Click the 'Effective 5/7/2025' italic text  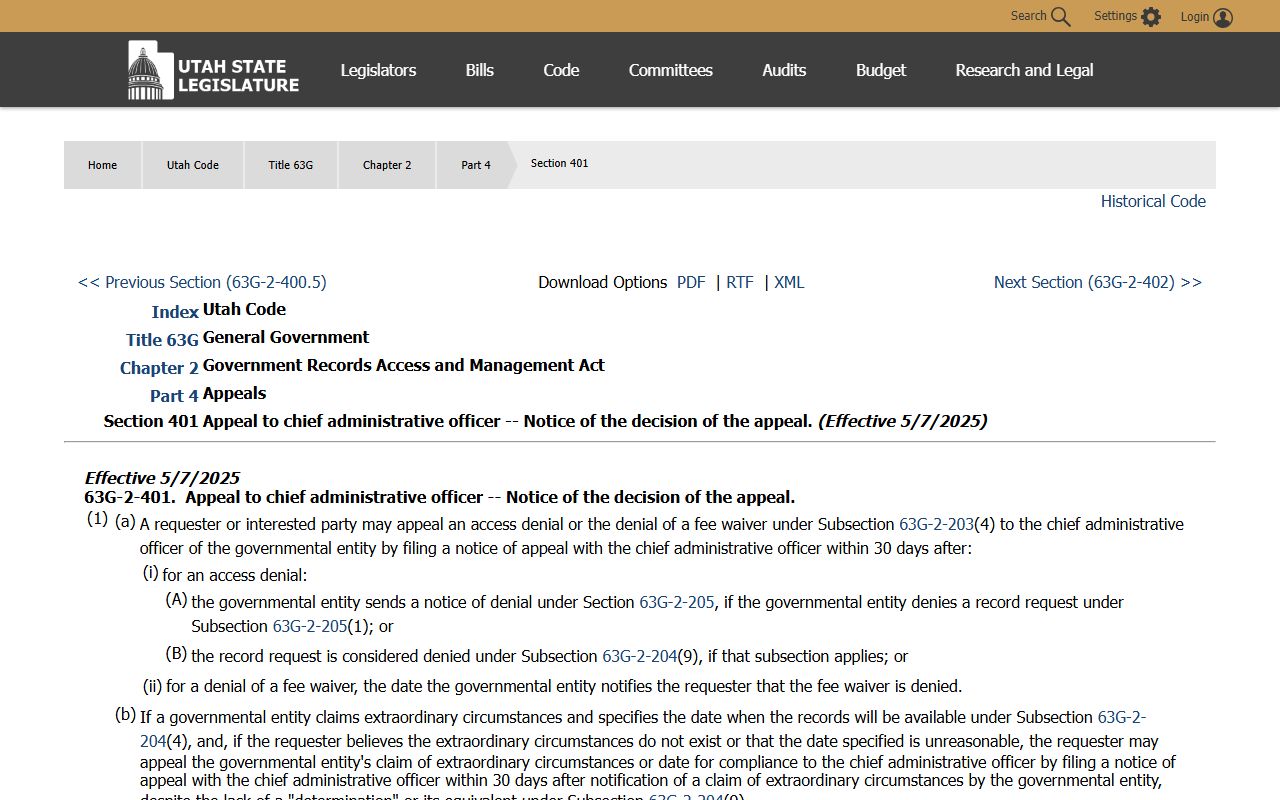(x=162, y=478)
